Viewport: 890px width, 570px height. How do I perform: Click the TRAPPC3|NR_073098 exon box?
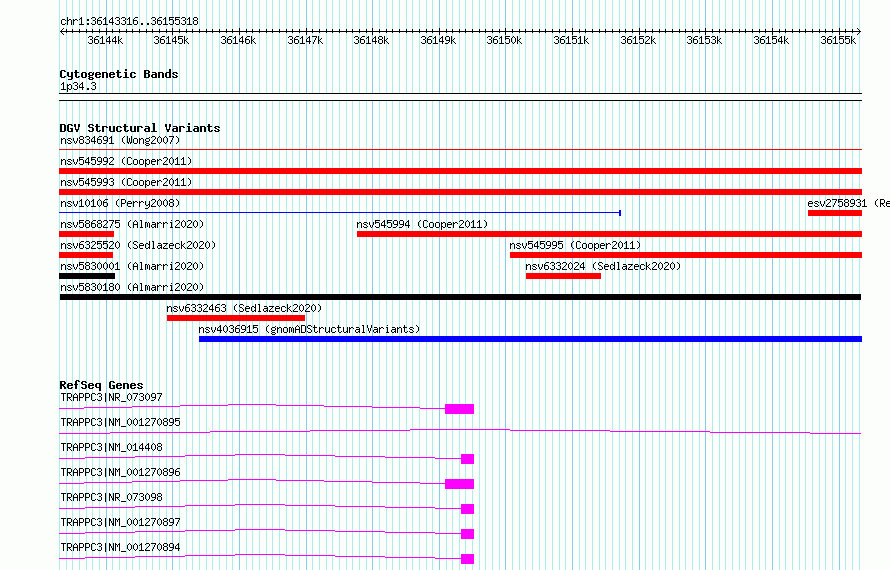point(467,509)
